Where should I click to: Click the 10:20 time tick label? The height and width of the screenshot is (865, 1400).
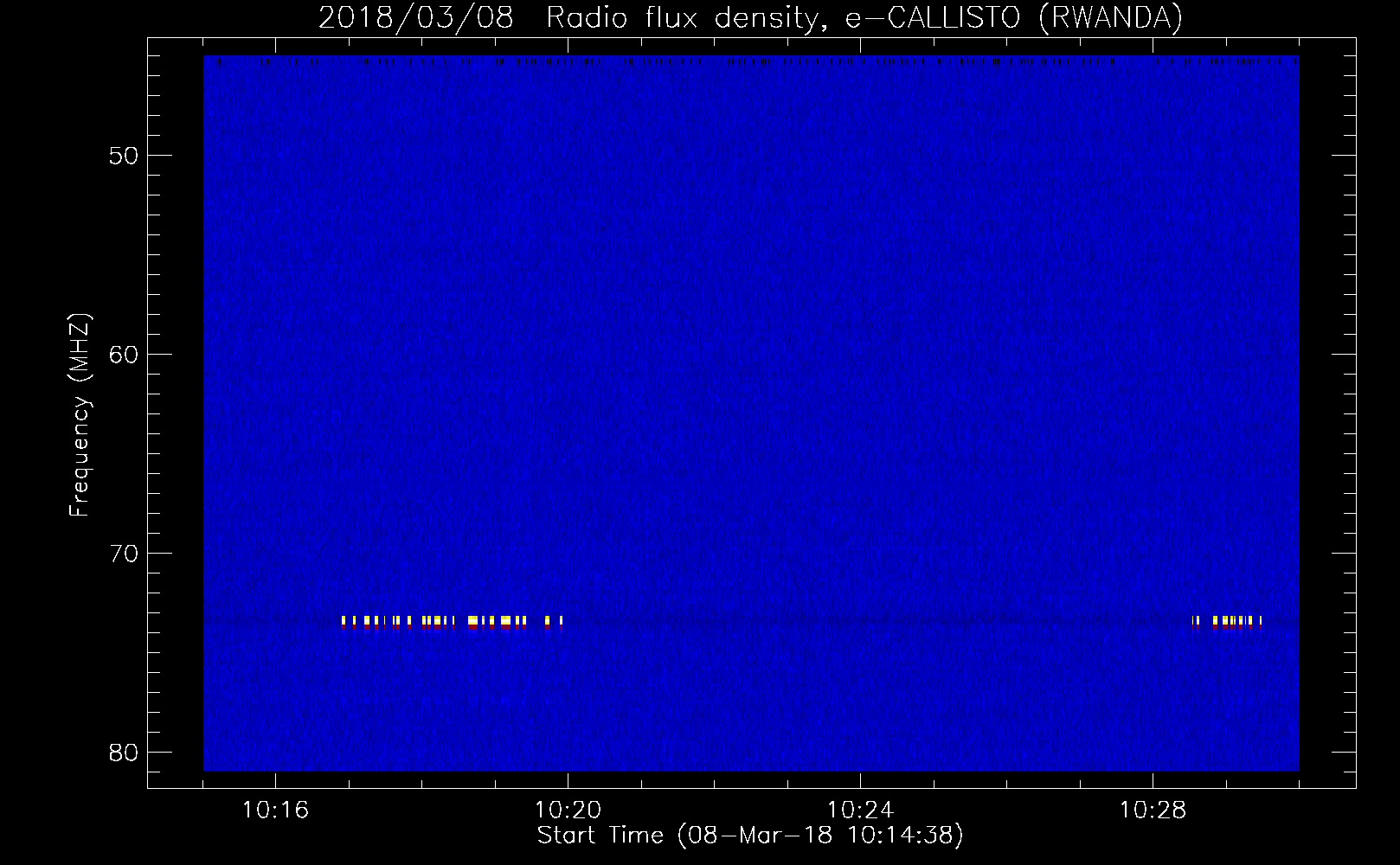(568, 811)
